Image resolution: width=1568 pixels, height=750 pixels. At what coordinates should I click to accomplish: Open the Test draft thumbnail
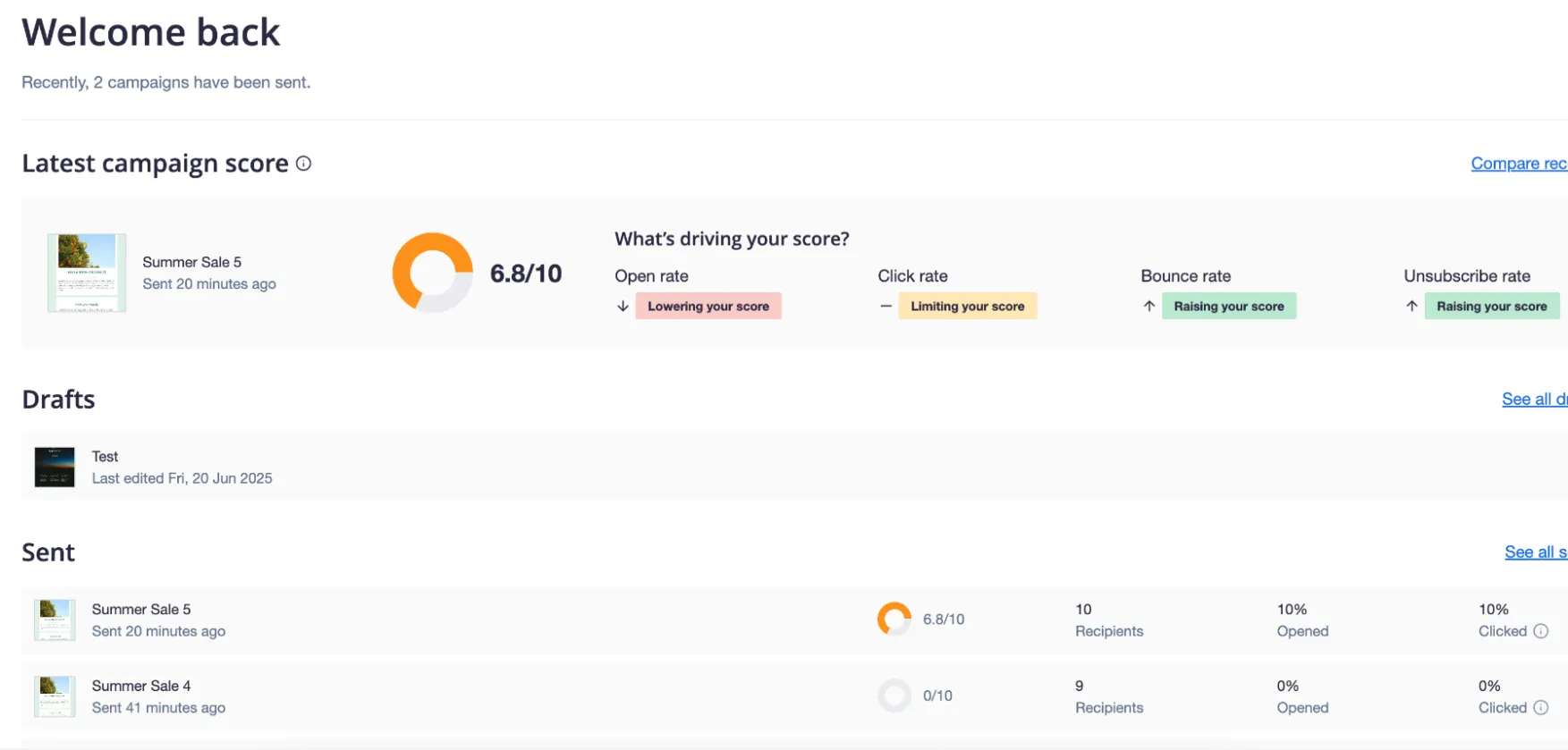pos(55,467)
